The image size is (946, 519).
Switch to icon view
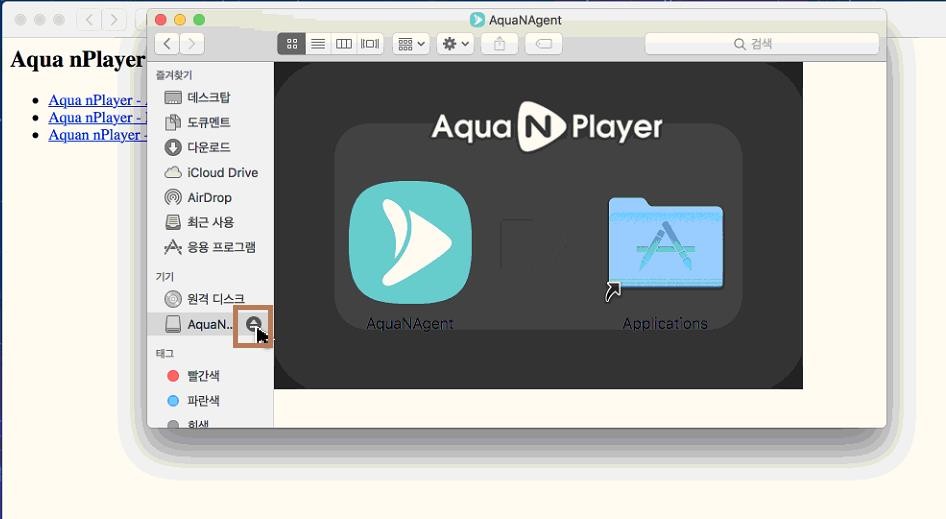[292, 44]
